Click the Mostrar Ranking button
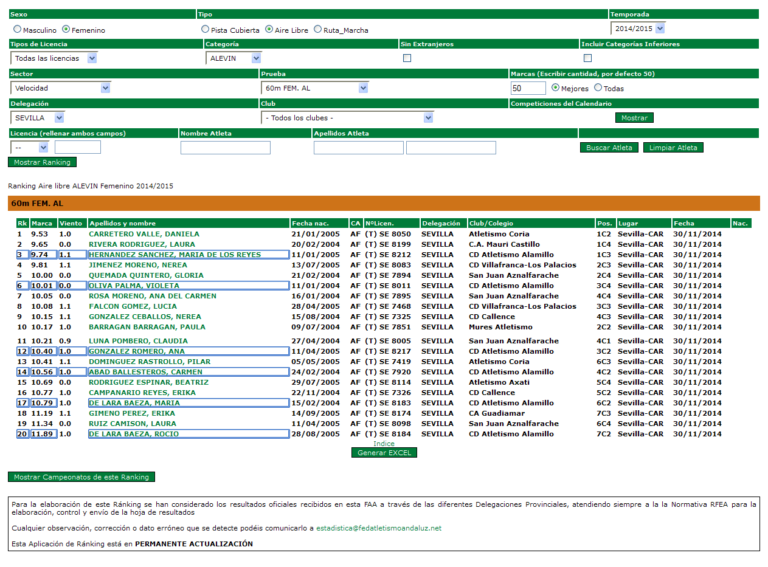 point(41,162)
